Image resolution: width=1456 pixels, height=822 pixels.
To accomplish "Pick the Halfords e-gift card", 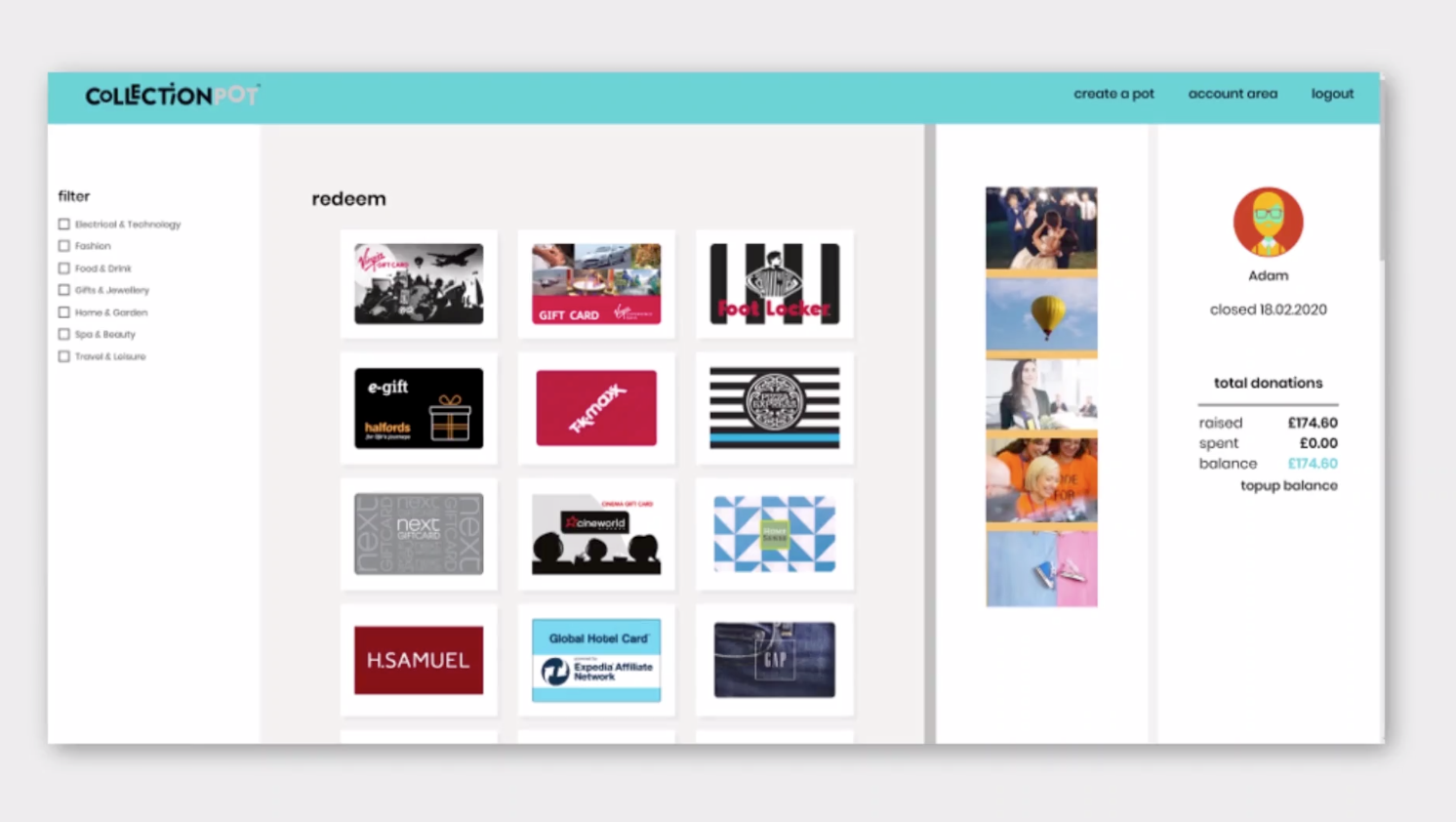I will [x=418, y=408].
